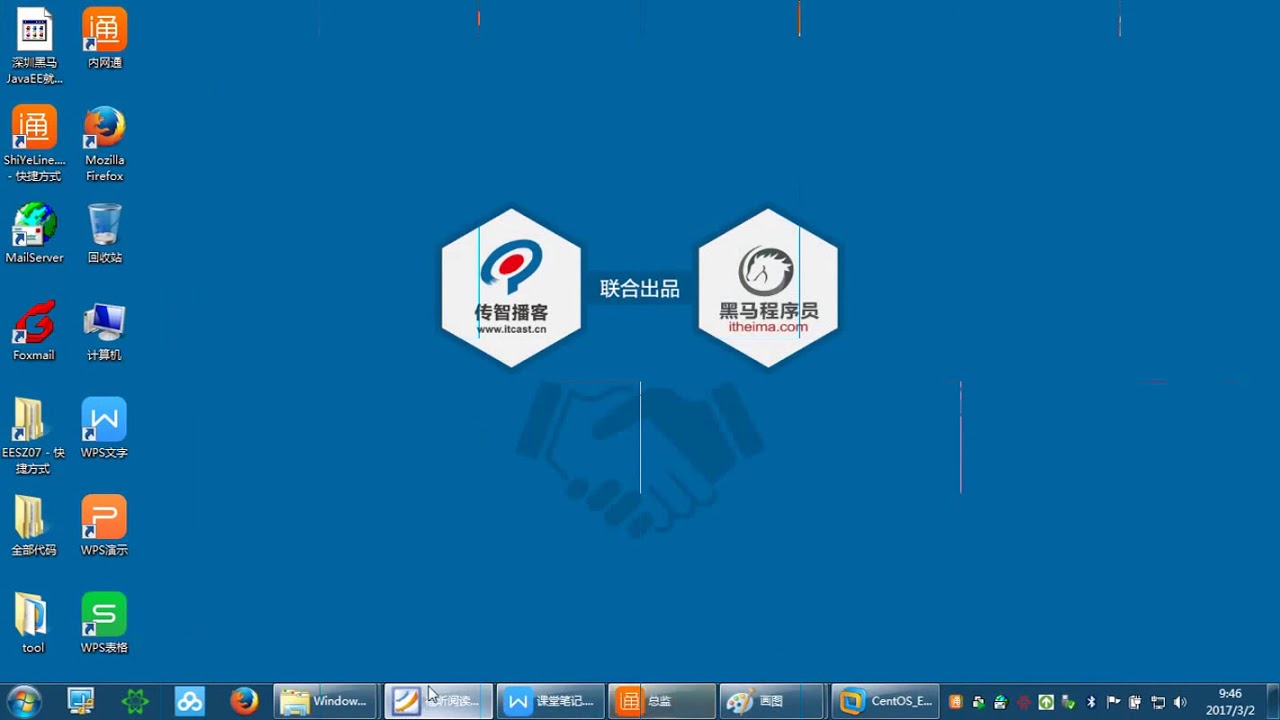Click the red flower-shaped tray icon
Viewport: 1280px width, 720px height.
(x=1023, y=702)
